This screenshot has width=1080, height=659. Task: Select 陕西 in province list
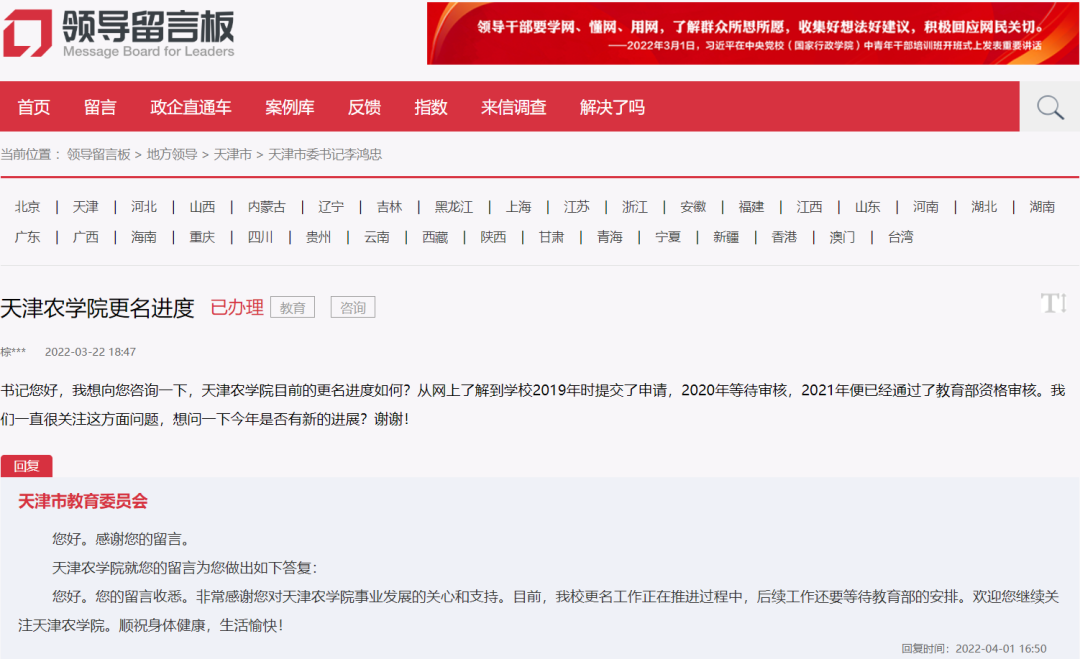point(493,237)
